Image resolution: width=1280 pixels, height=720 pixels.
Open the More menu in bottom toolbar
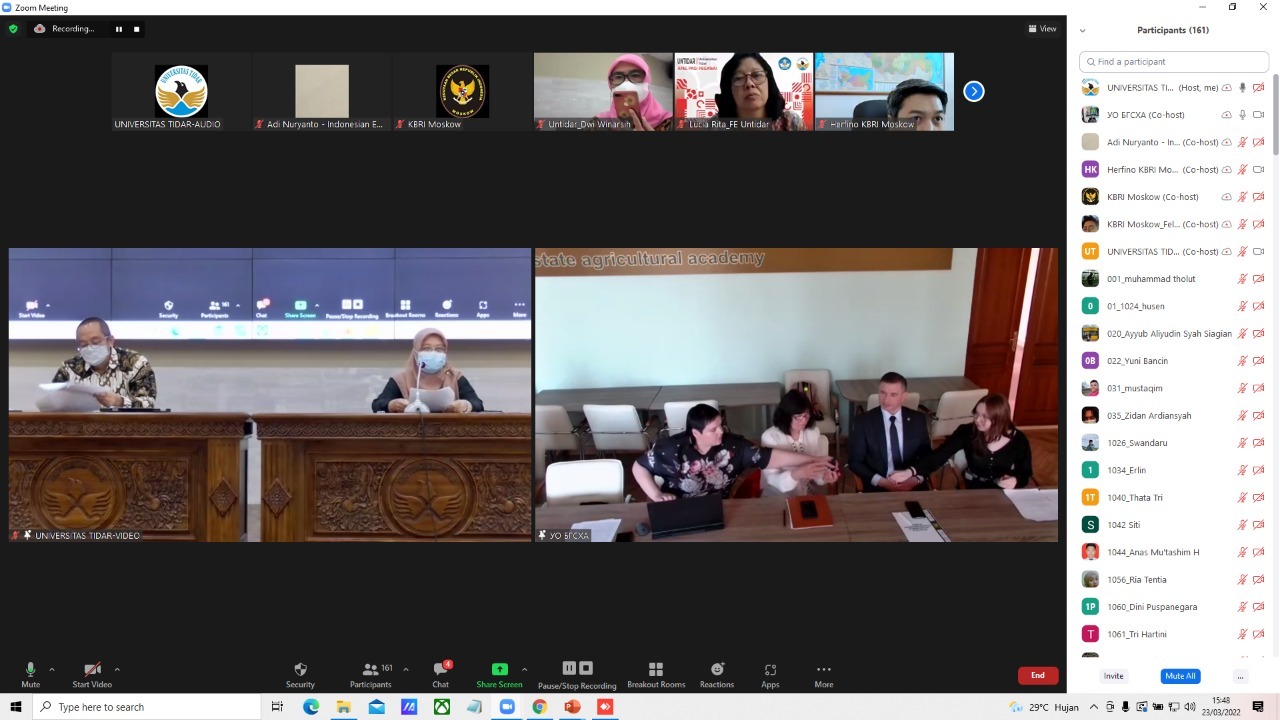pos(824,674)
